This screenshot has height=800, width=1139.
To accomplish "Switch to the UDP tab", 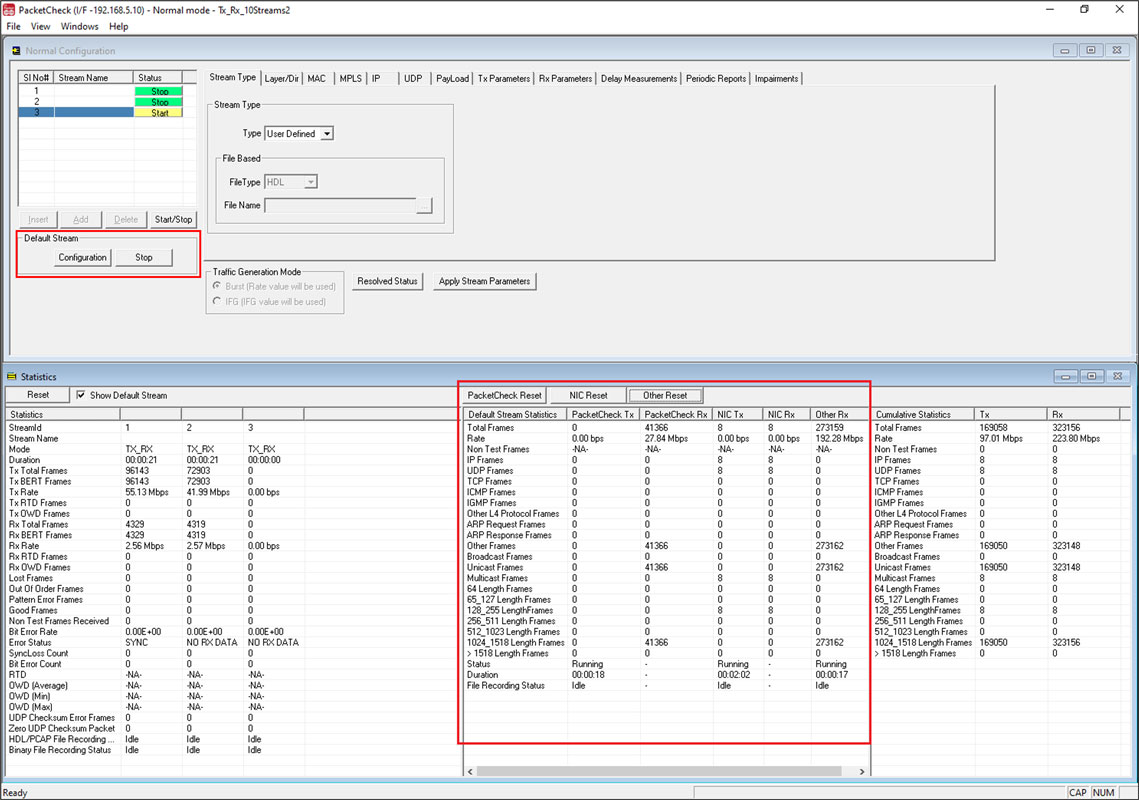I will click(413, 78).
